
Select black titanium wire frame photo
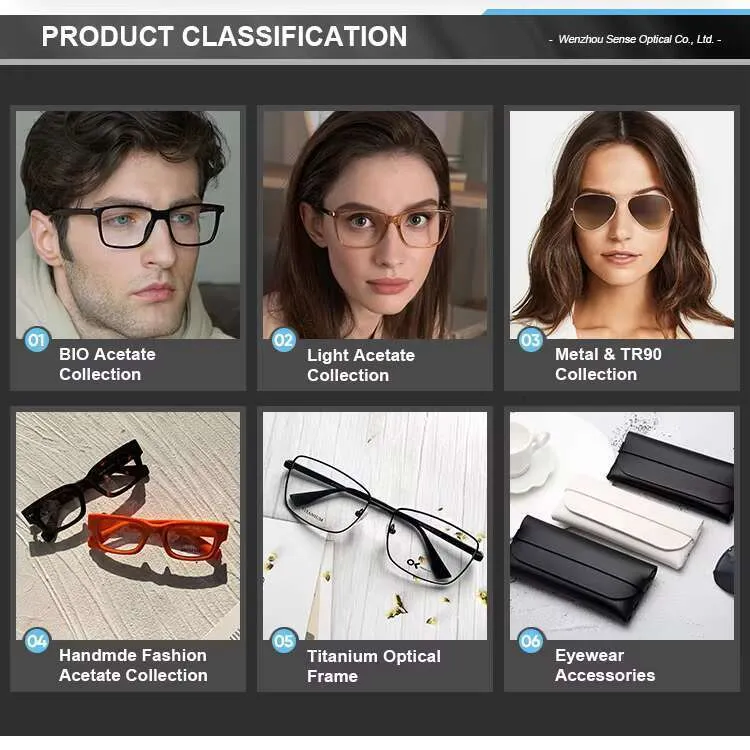pos(375,526)
